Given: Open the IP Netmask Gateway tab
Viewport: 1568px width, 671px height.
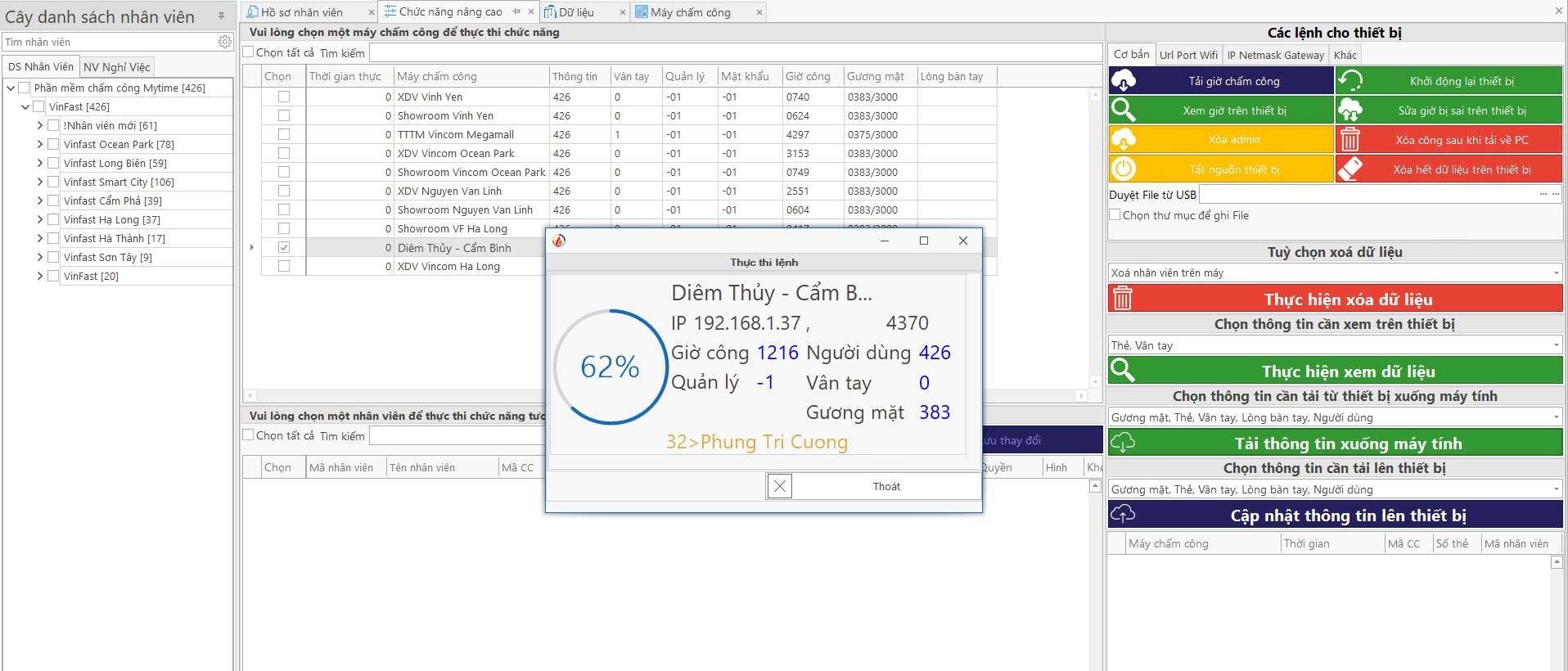Looking at the screenshot, I should [1275, 55].
